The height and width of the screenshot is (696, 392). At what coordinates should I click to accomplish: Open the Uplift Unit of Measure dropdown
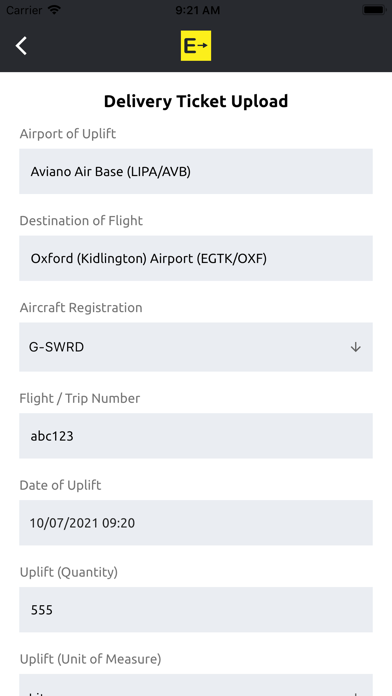point(196,685)
